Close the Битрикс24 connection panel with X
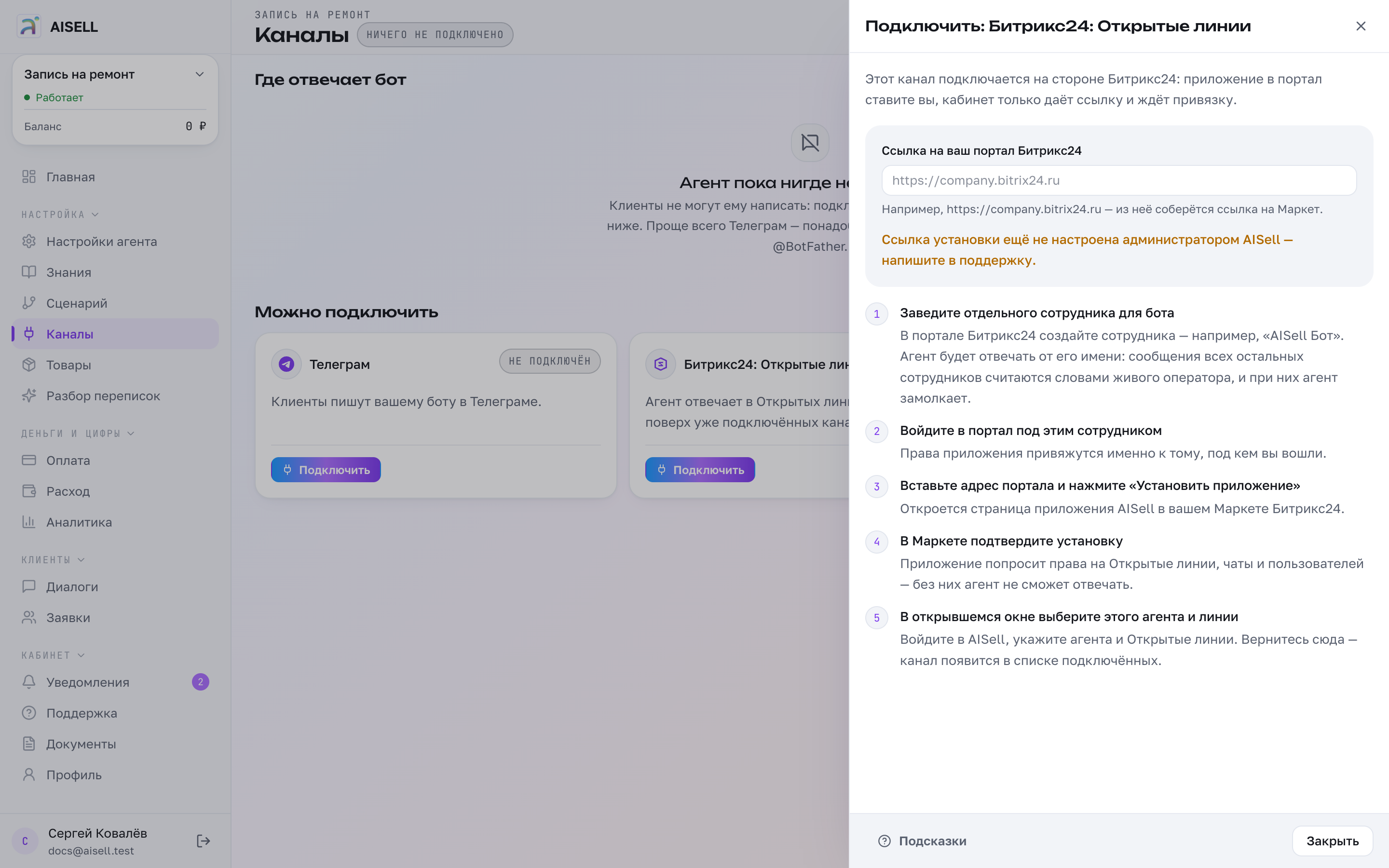The height and width of the screenshot is (868, 1389). pyautogui.click(x=1361, y=26)
